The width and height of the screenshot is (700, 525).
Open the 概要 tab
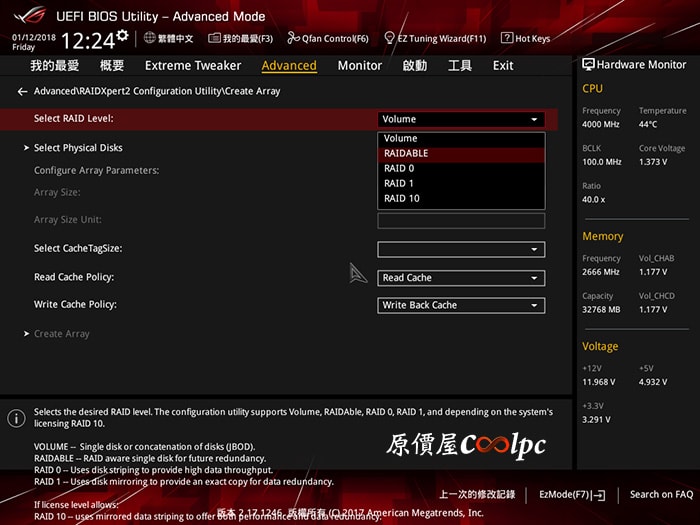(x=112, y=66)
